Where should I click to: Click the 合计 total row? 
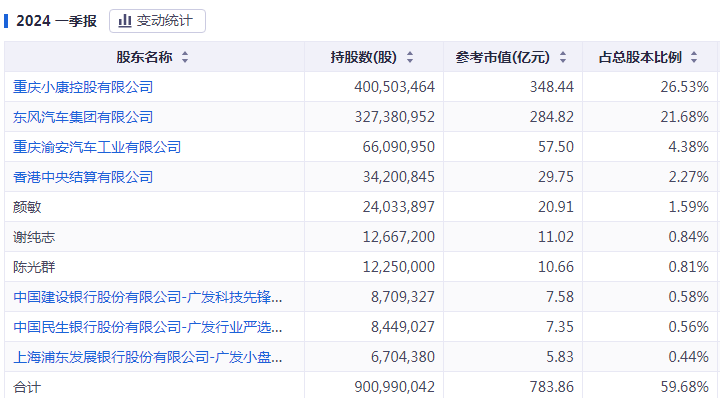(x=361, y=386)
